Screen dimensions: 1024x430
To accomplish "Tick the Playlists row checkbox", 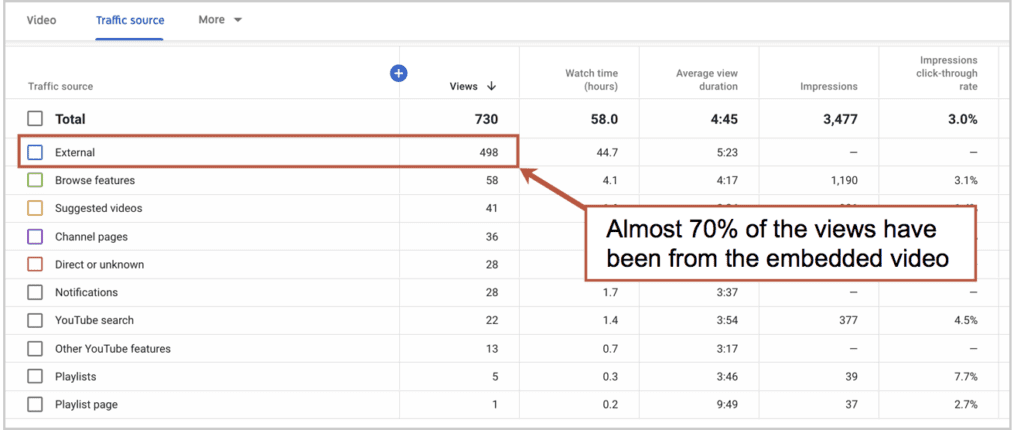I will 35,376.
